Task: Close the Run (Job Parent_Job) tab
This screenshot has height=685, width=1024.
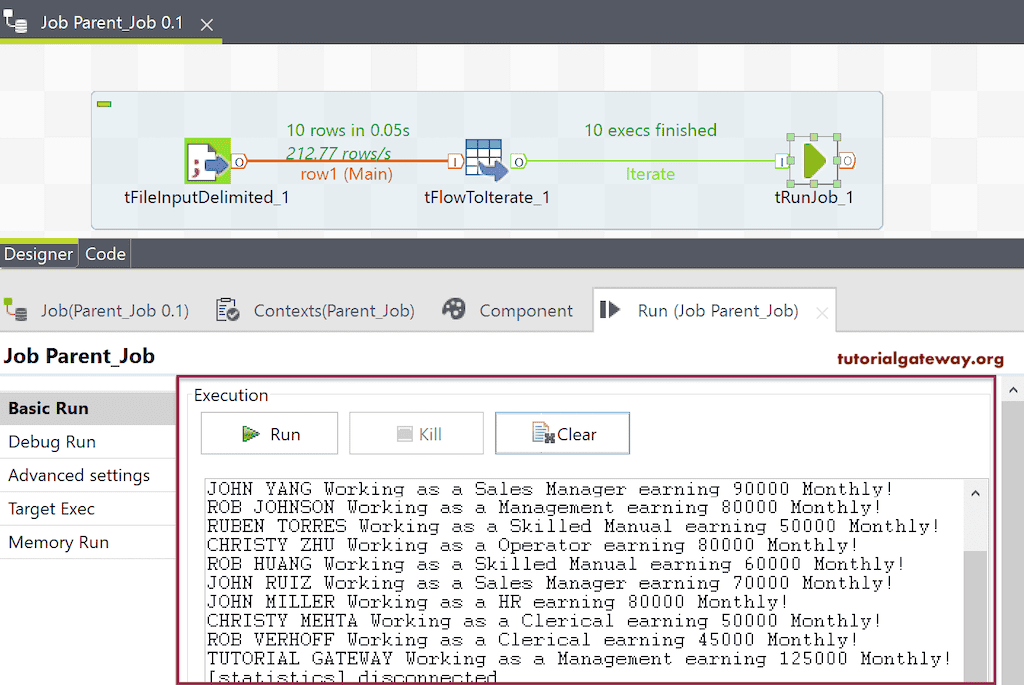Action: [822, 310]
